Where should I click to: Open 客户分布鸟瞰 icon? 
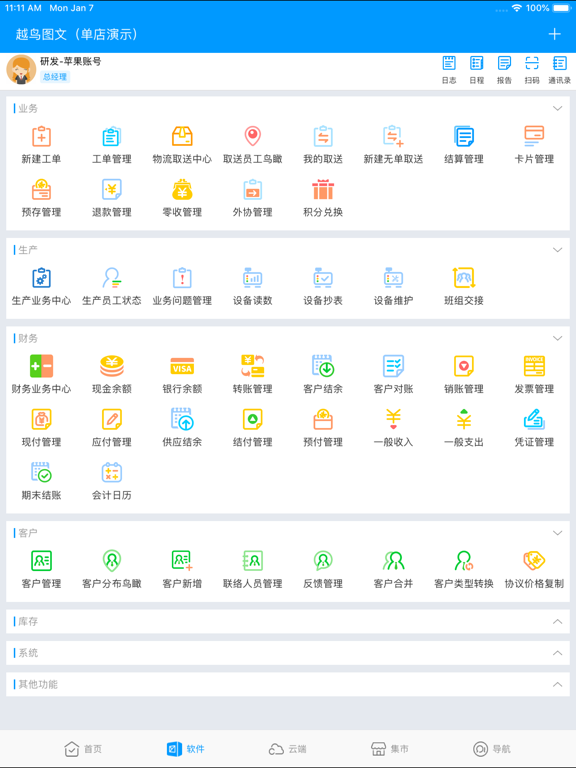coord(112,561)
